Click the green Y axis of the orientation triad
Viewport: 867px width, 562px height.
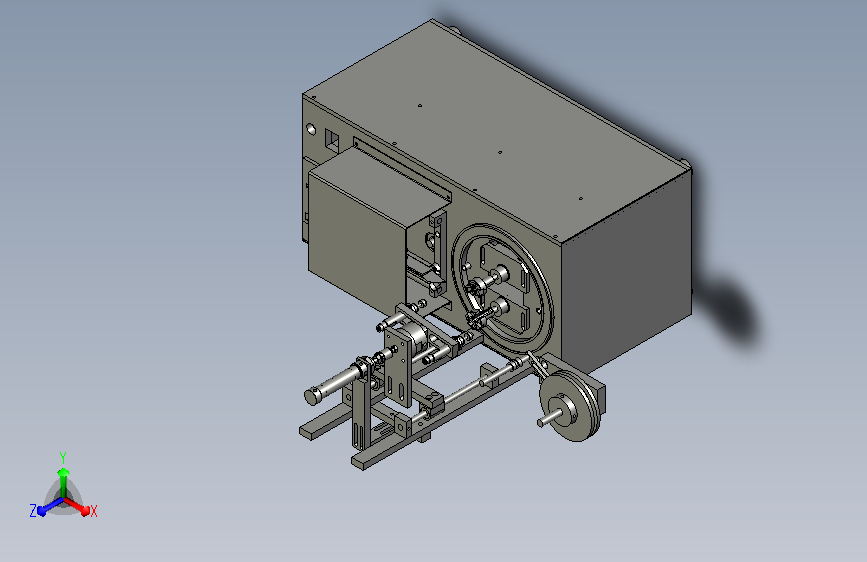tap(64, 482)
